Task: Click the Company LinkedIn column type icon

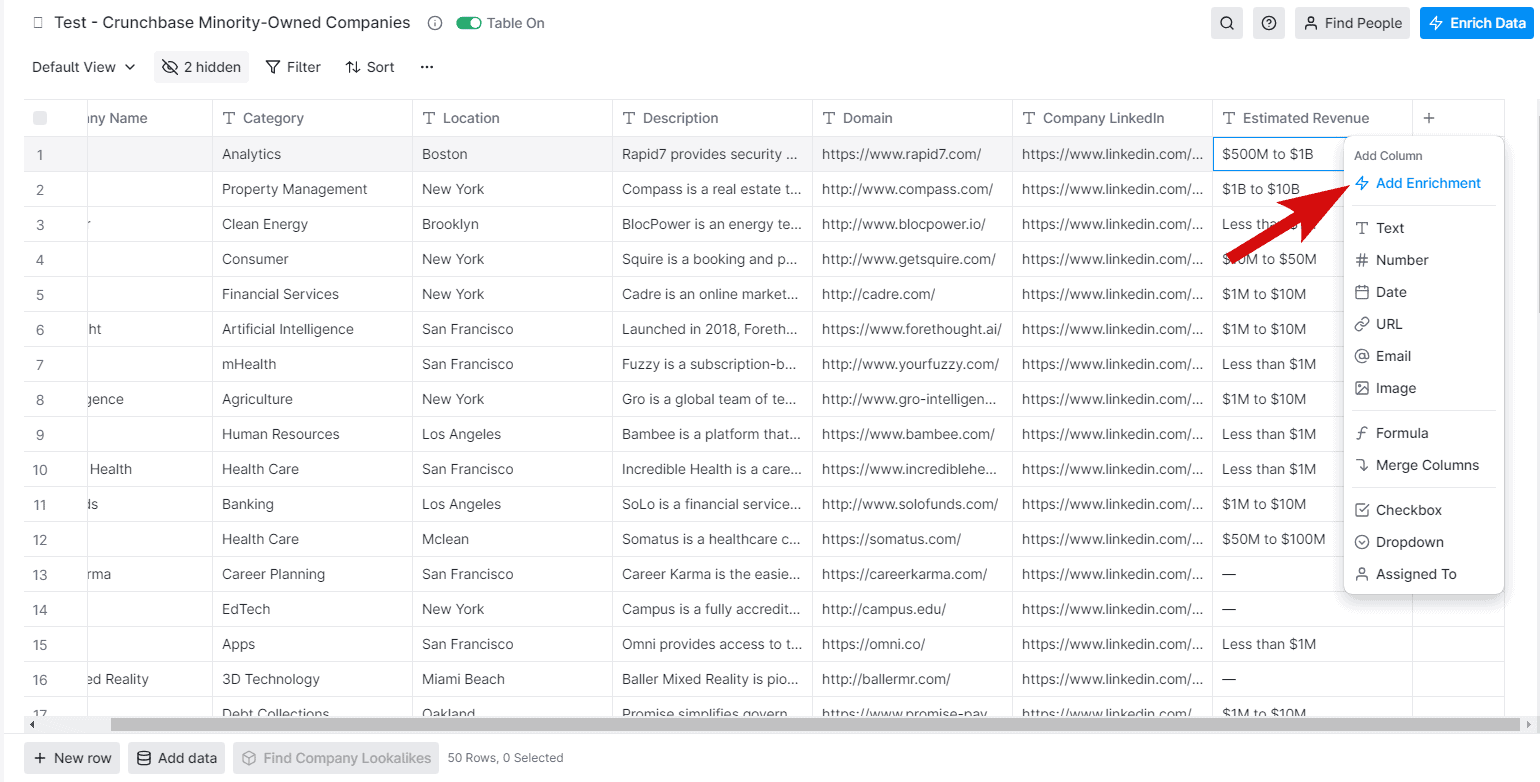Action: click(1029, 118)
